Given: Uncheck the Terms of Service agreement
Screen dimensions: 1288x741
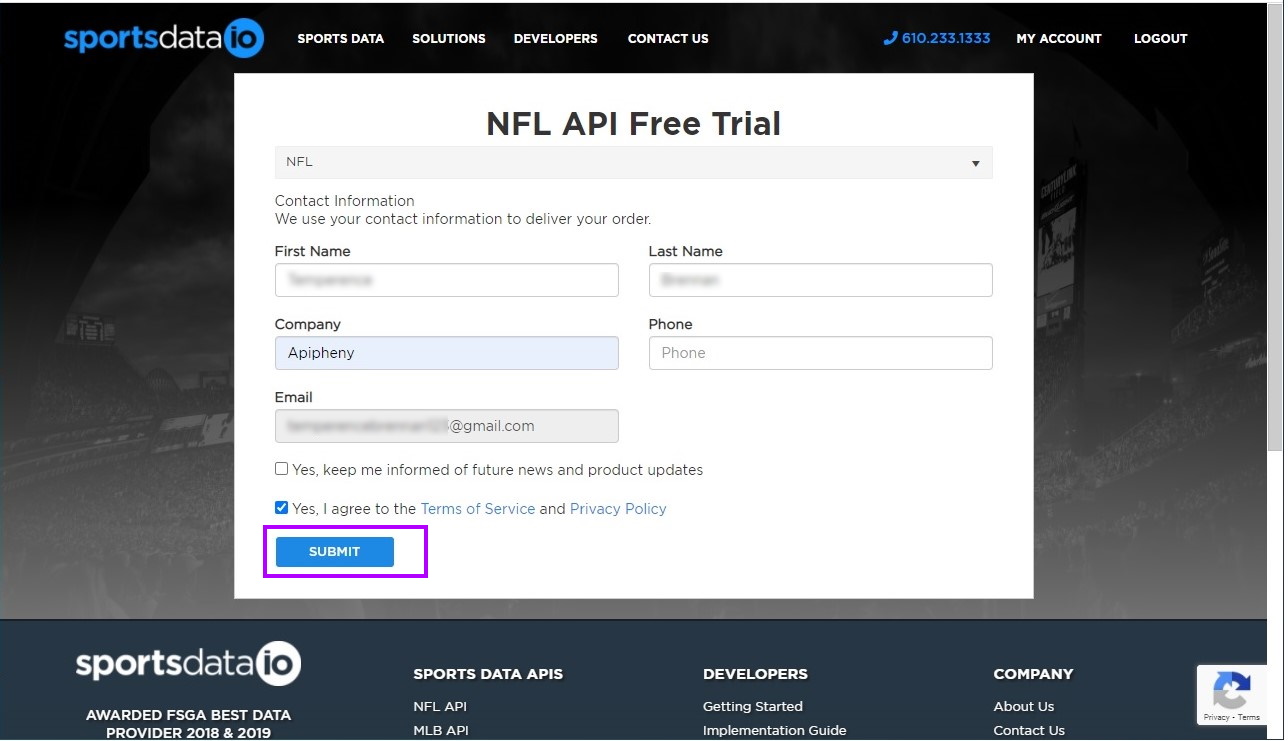Looking at the screenshot, I should 281,507.
